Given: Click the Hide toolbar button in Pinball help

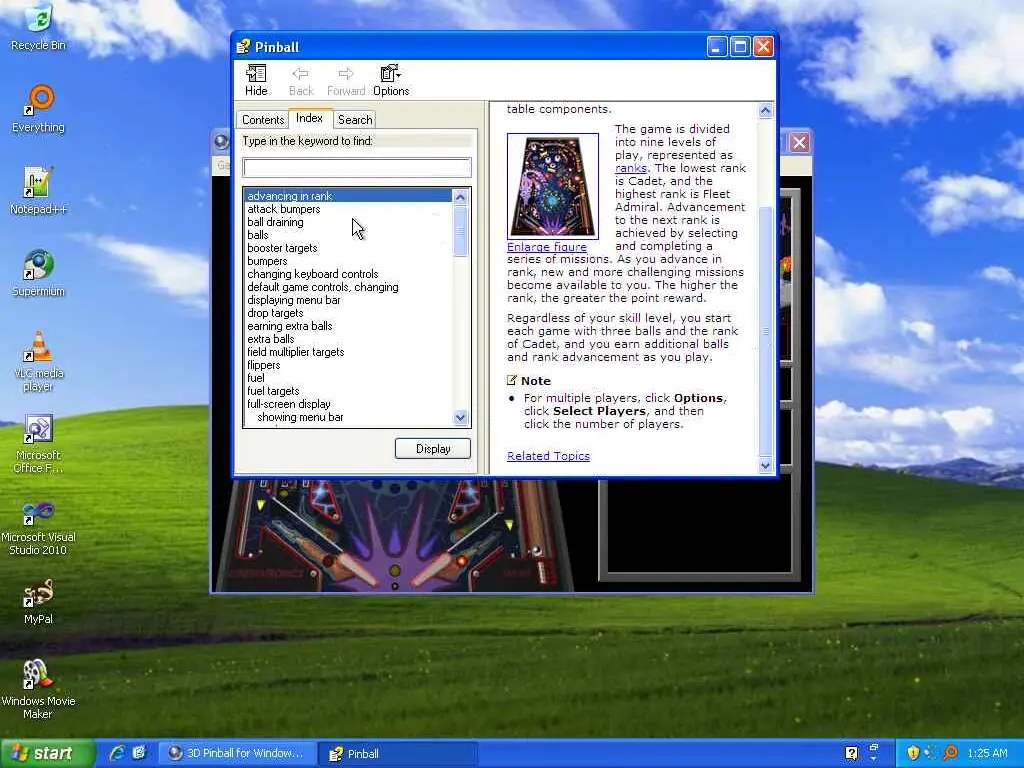Looking at the screenshot, I should pos(256,81).
